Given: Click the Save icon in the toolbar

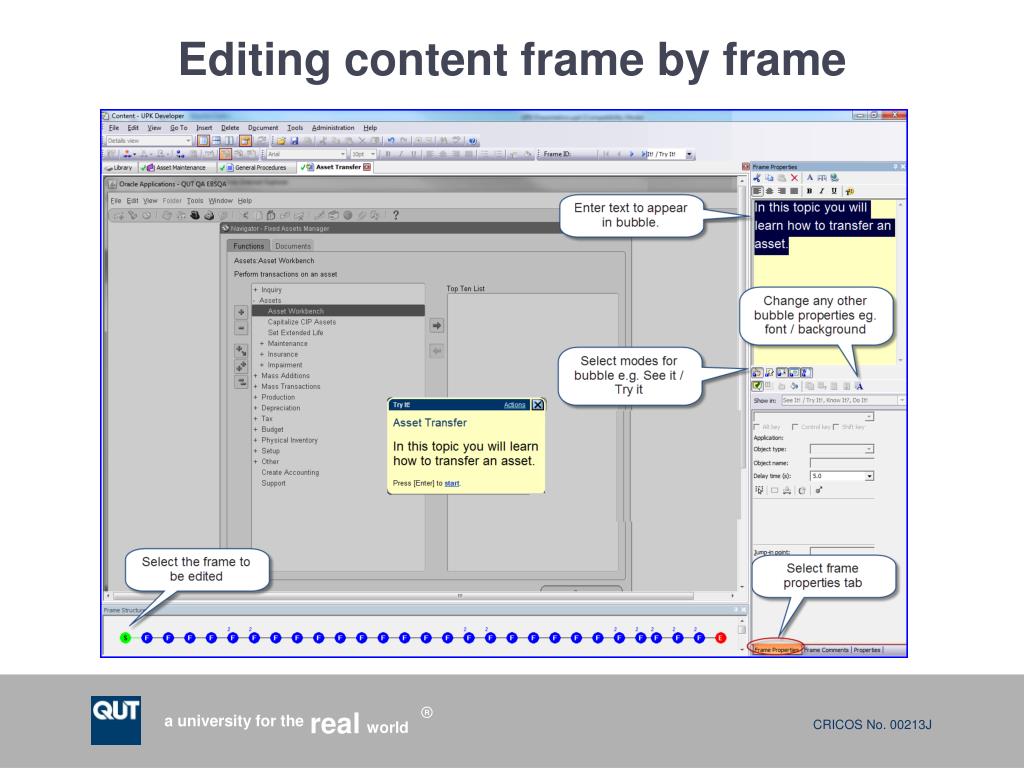Looking at the screenshot, I should coord(295,140).
